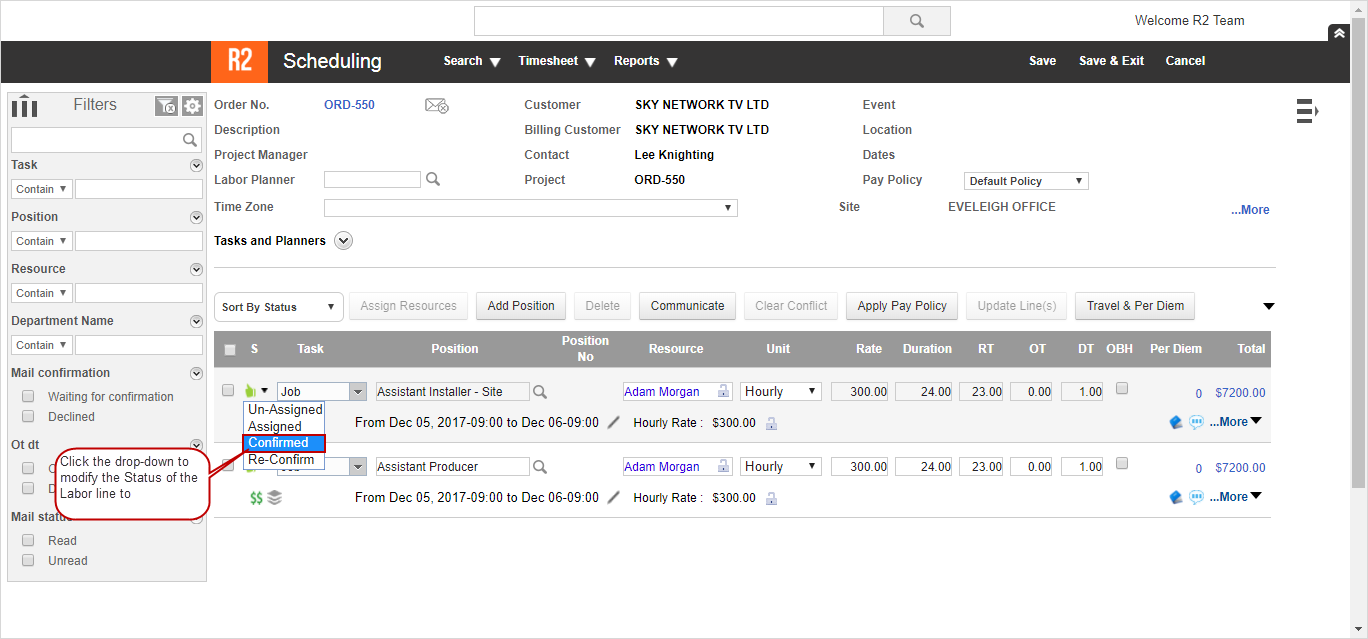This screenshot has height=639, width=1368.
Task: Click the Rate field showing 300.00 in first row
Action: (859, 392)
